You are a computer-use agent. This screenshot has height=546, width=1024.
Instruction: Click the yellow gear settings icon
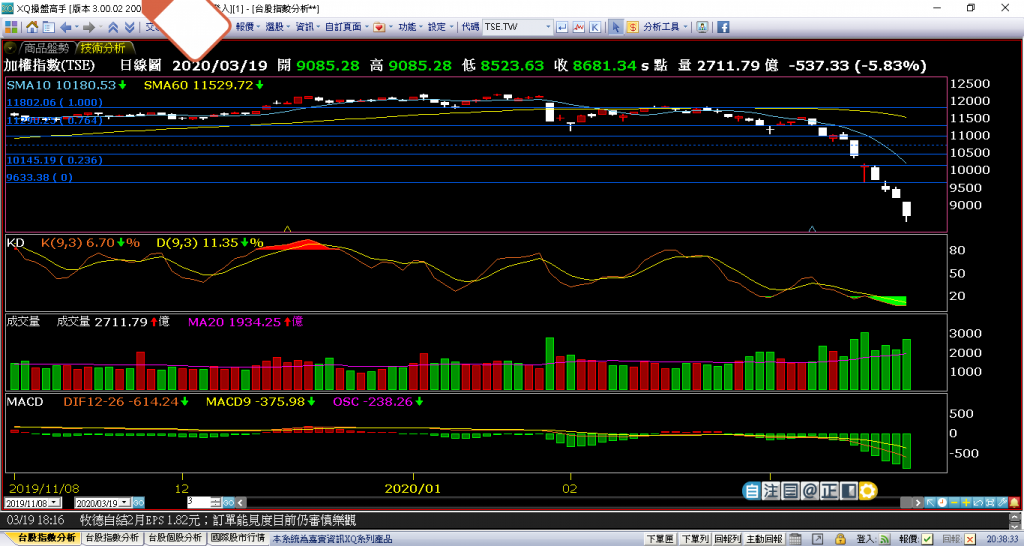coord(868,491)
